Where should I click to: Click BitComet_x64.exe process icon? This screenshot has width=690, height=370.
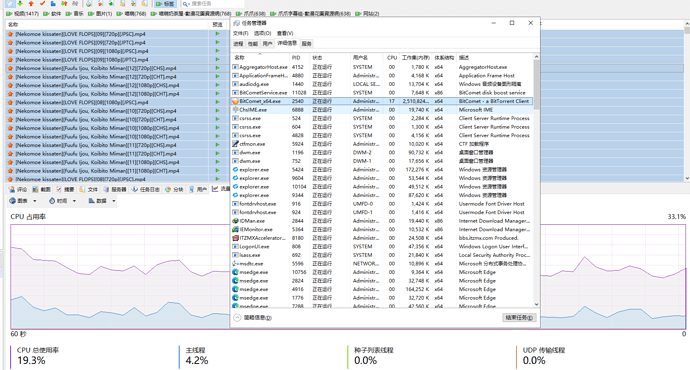point(235,101)
